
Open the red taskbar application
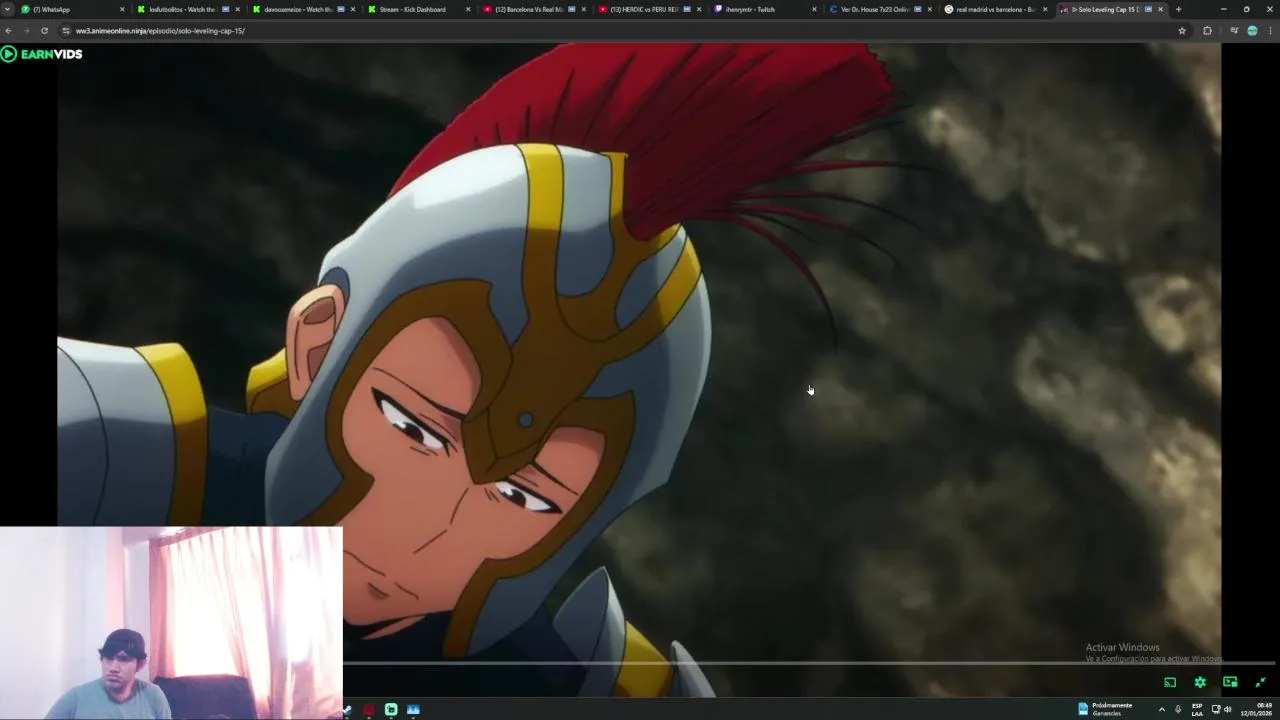[369, 710]
